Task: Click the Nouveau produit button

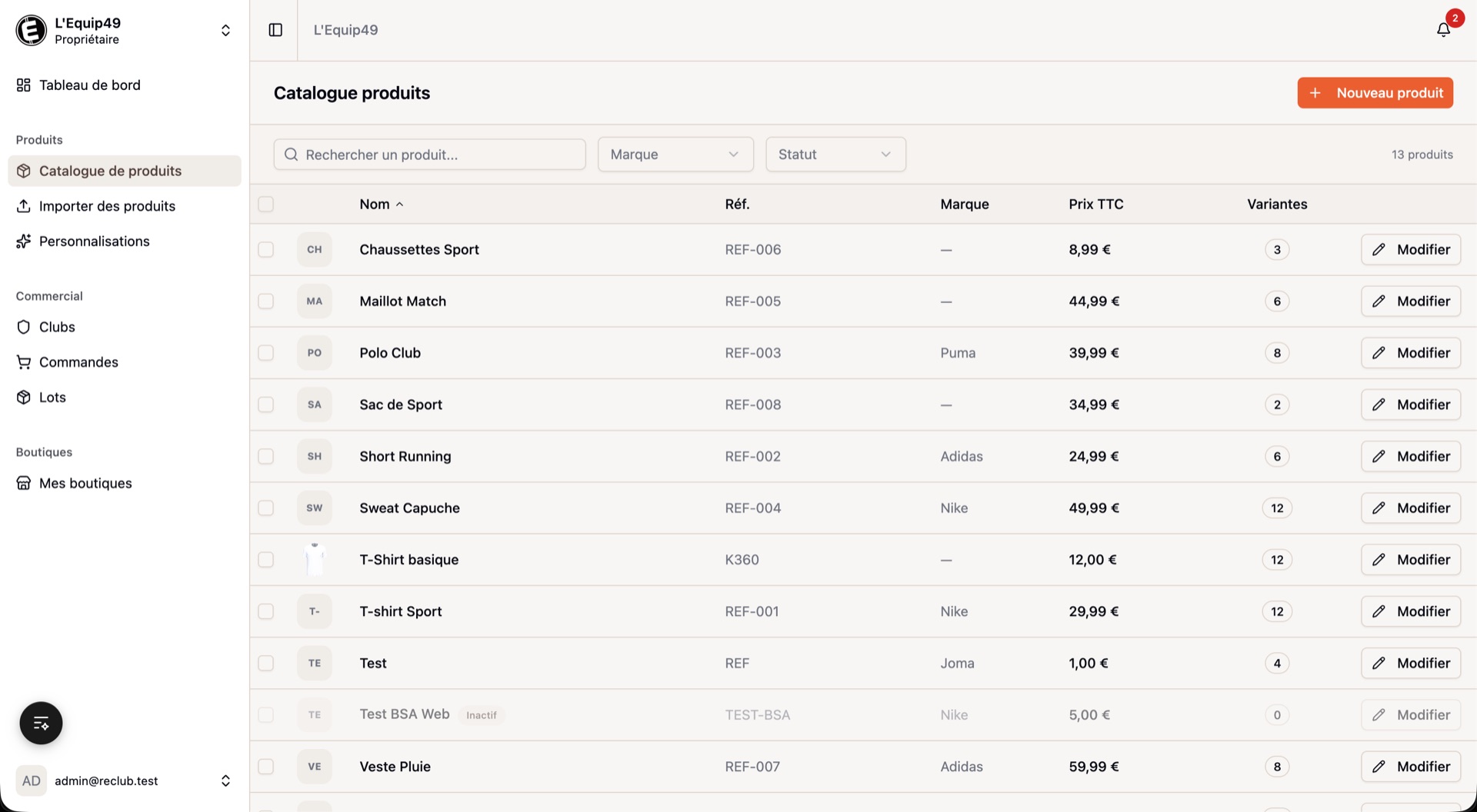Action: pos(1375,93)
